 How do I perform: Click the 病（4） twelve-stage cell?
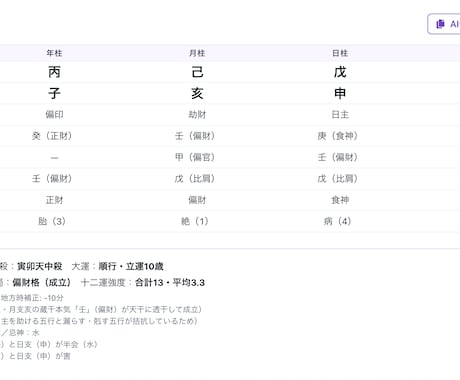337,221
